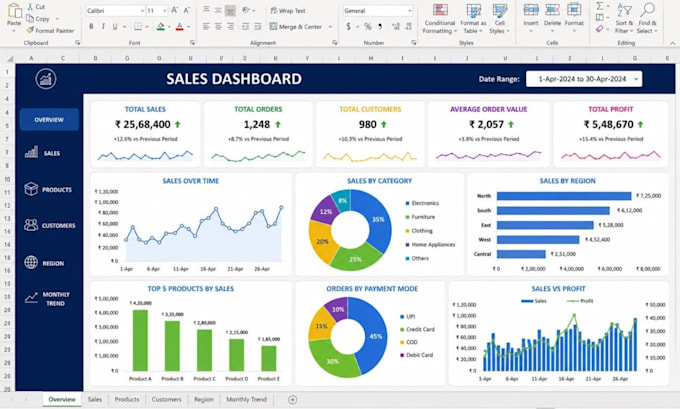Click the Insert cells icon
Image resolution: width=680 pixels, height=409 pixels.
(x=530, y=10)
